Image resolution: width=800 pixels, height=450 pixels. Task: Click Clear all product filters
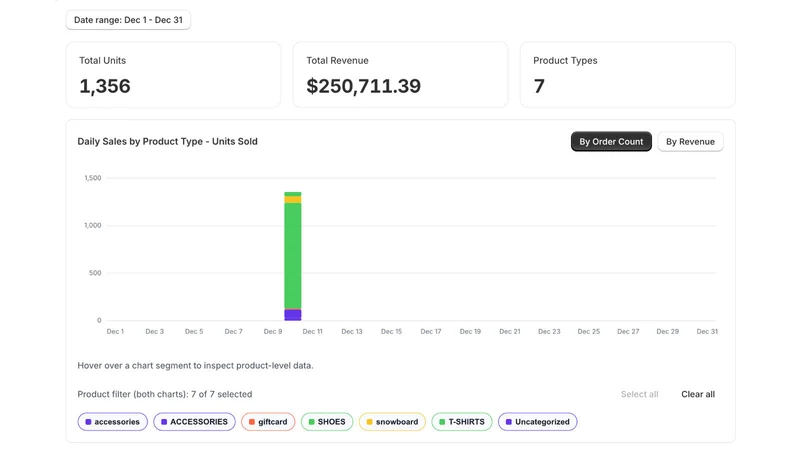(x=697, y=394)
